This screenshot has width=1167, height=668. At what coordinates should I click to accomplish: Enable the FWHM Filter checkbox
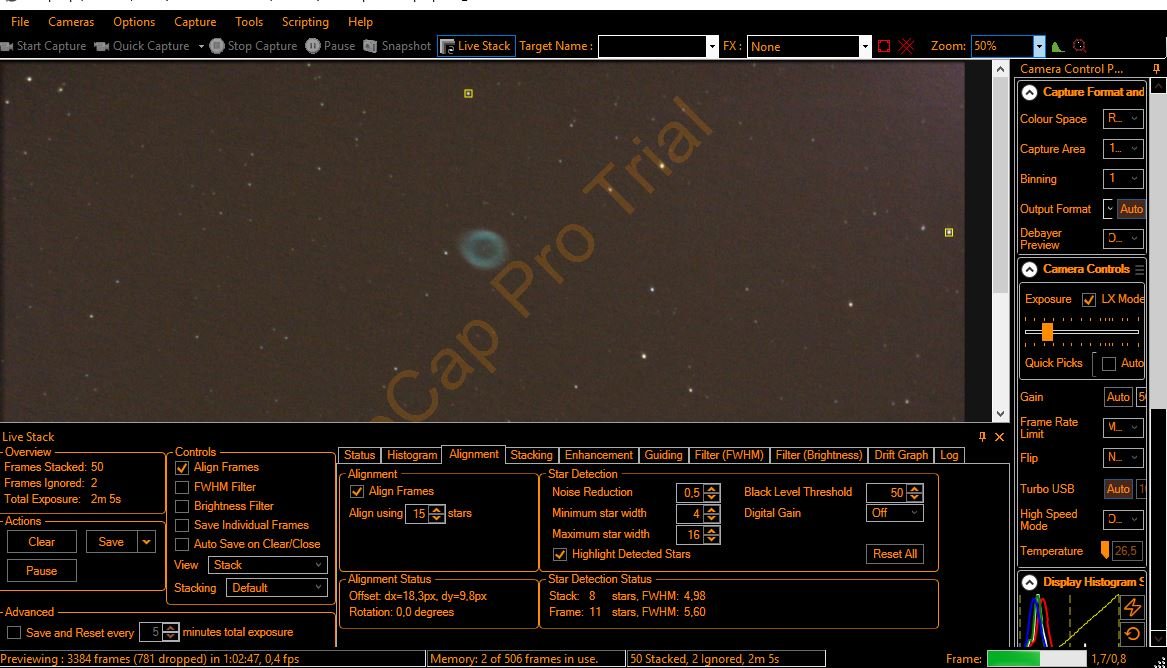[x=182, y=487]
